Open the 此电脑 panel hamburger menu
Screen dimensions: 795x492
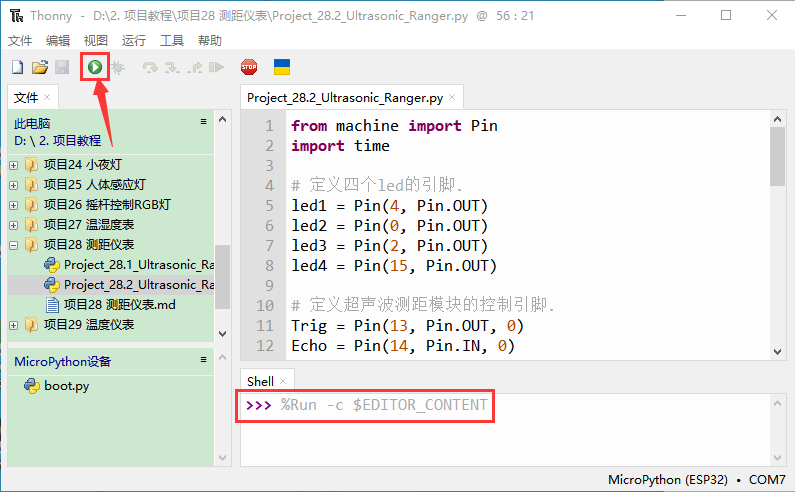click(204, 122)
